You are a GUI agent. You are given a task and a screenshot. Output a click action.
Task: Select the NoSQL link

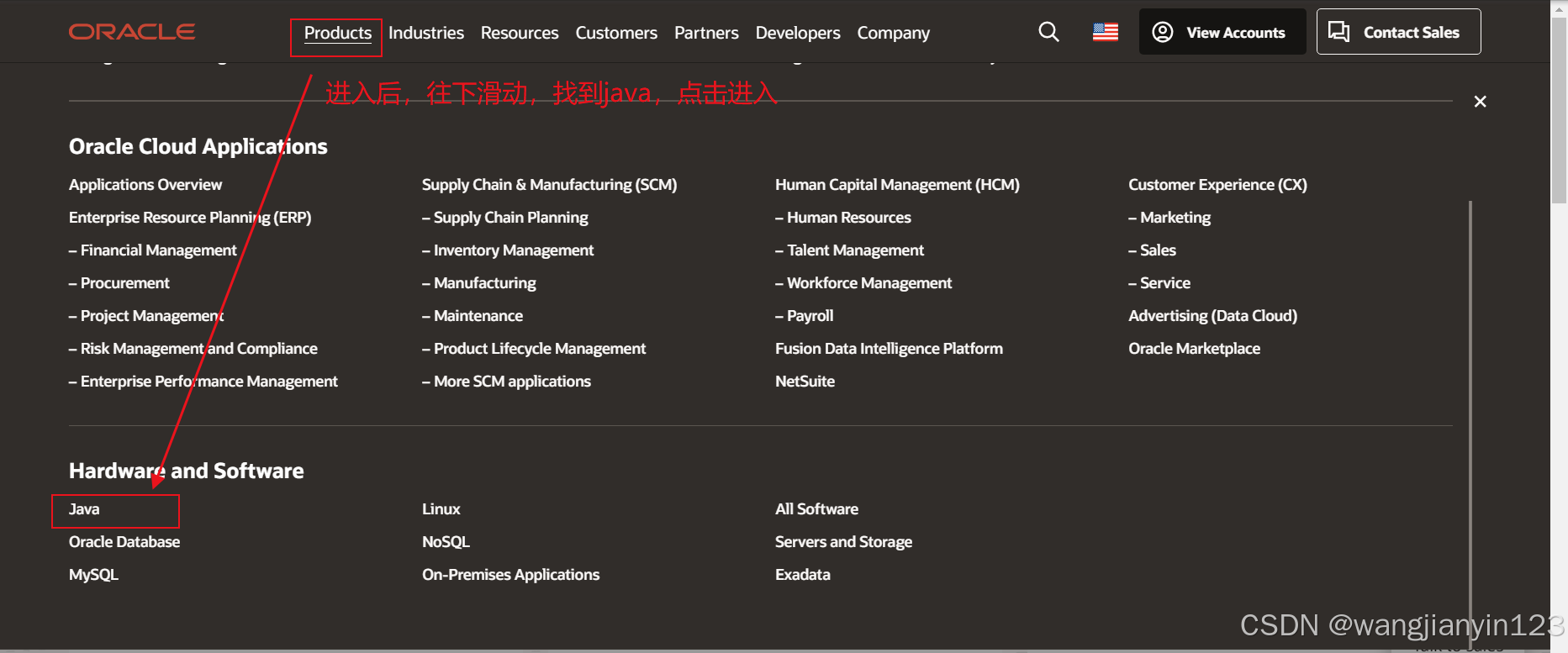pyautogui.click(x=446, y=542)
